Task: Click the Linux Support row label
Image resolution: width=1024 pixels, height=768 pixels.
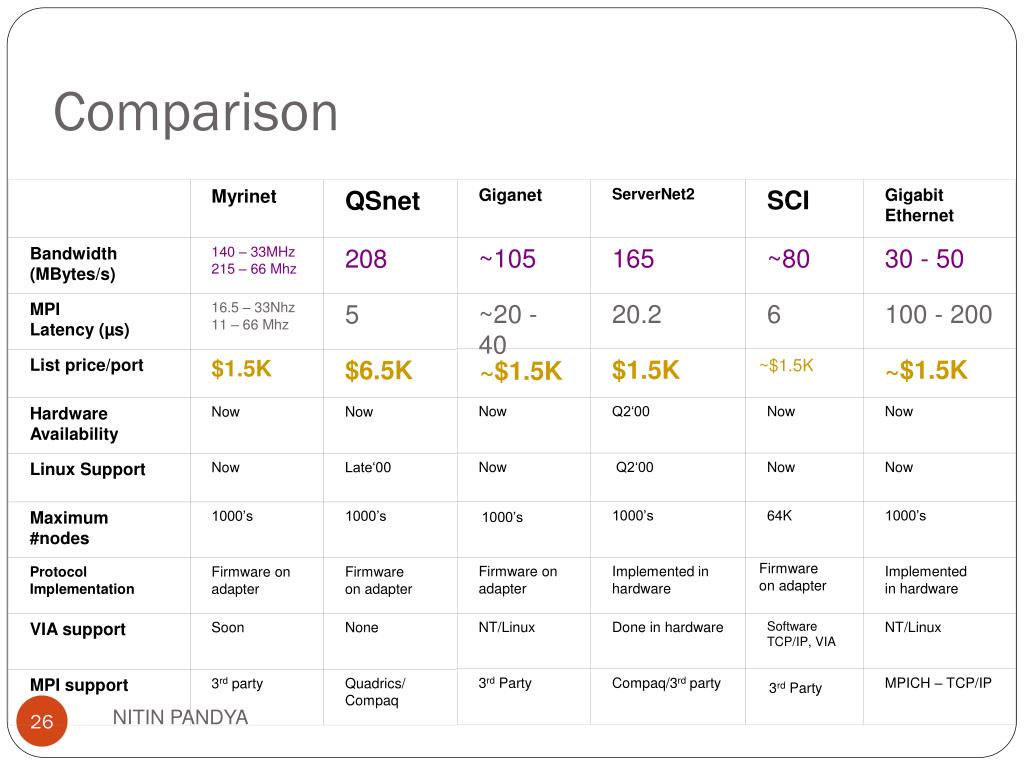Action: coord(88,470)
